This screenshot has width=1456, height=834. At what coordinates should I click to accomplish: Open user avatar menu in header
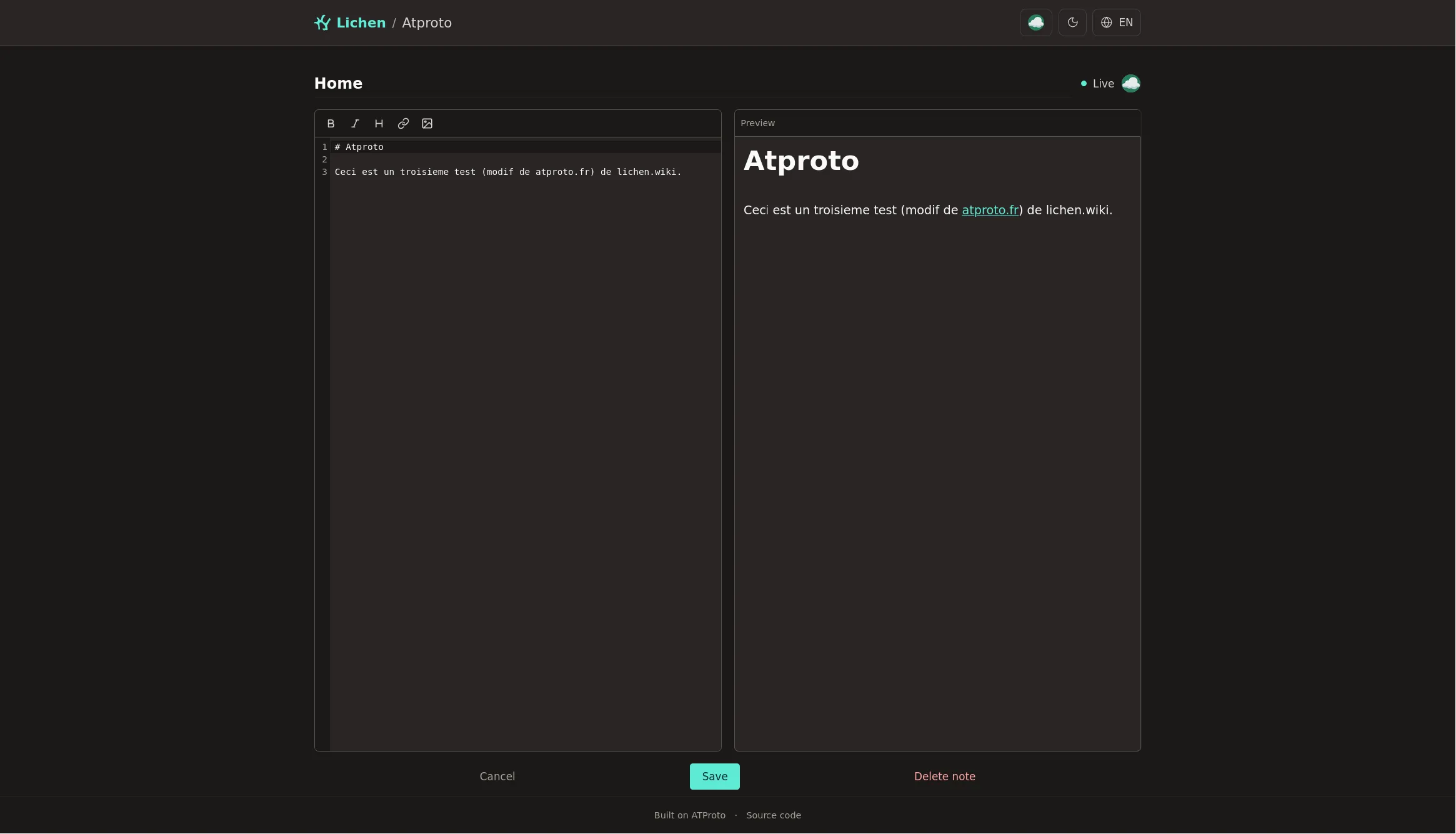click(x=1036, y=22)
